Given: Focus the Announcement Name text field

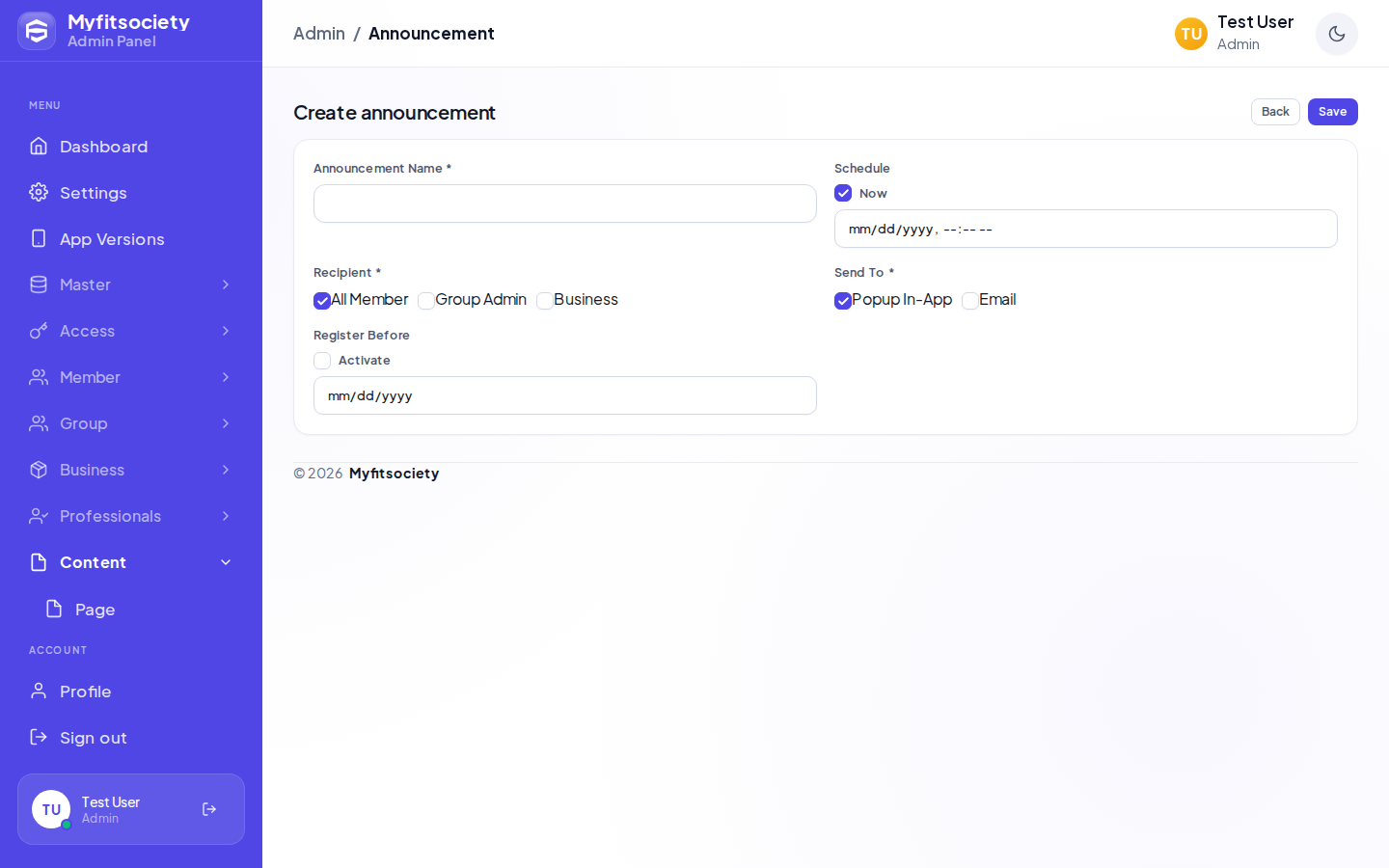Looking at the screenshot, I should coord(565,203).
